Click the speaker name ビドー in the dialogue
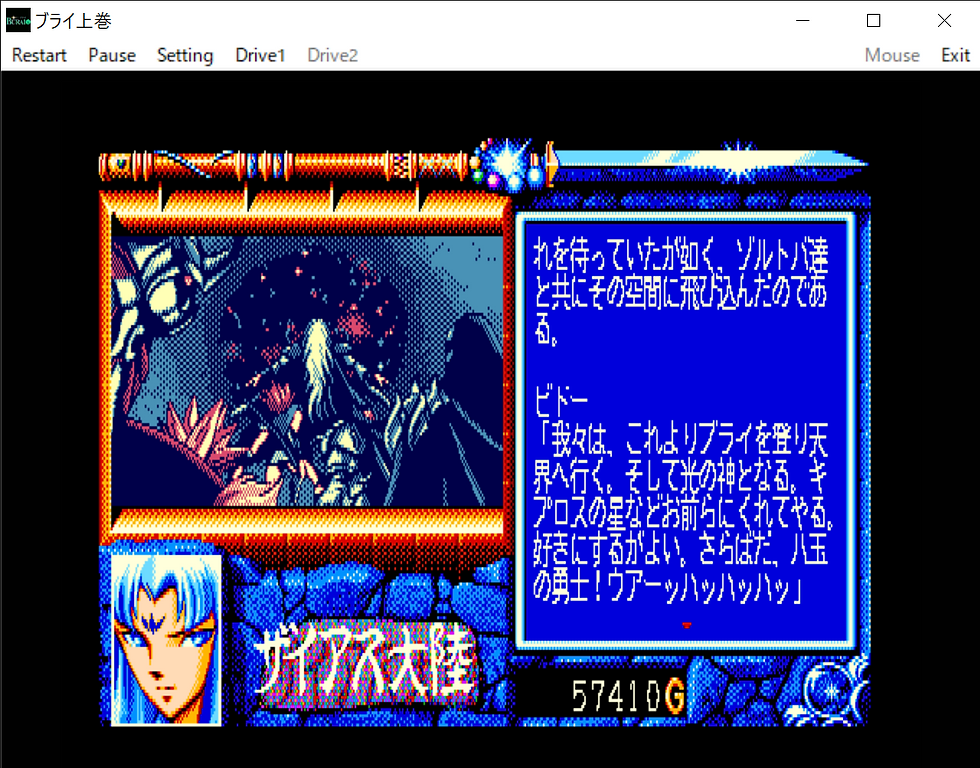Screen dimensions: 980x768 tap(560, 402)
